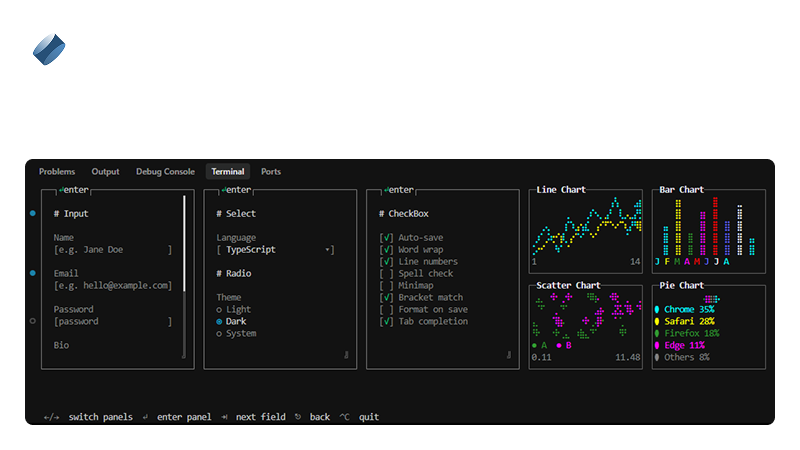
Task: Click the resize corner of the Select panel
Action: click(346, 354)
